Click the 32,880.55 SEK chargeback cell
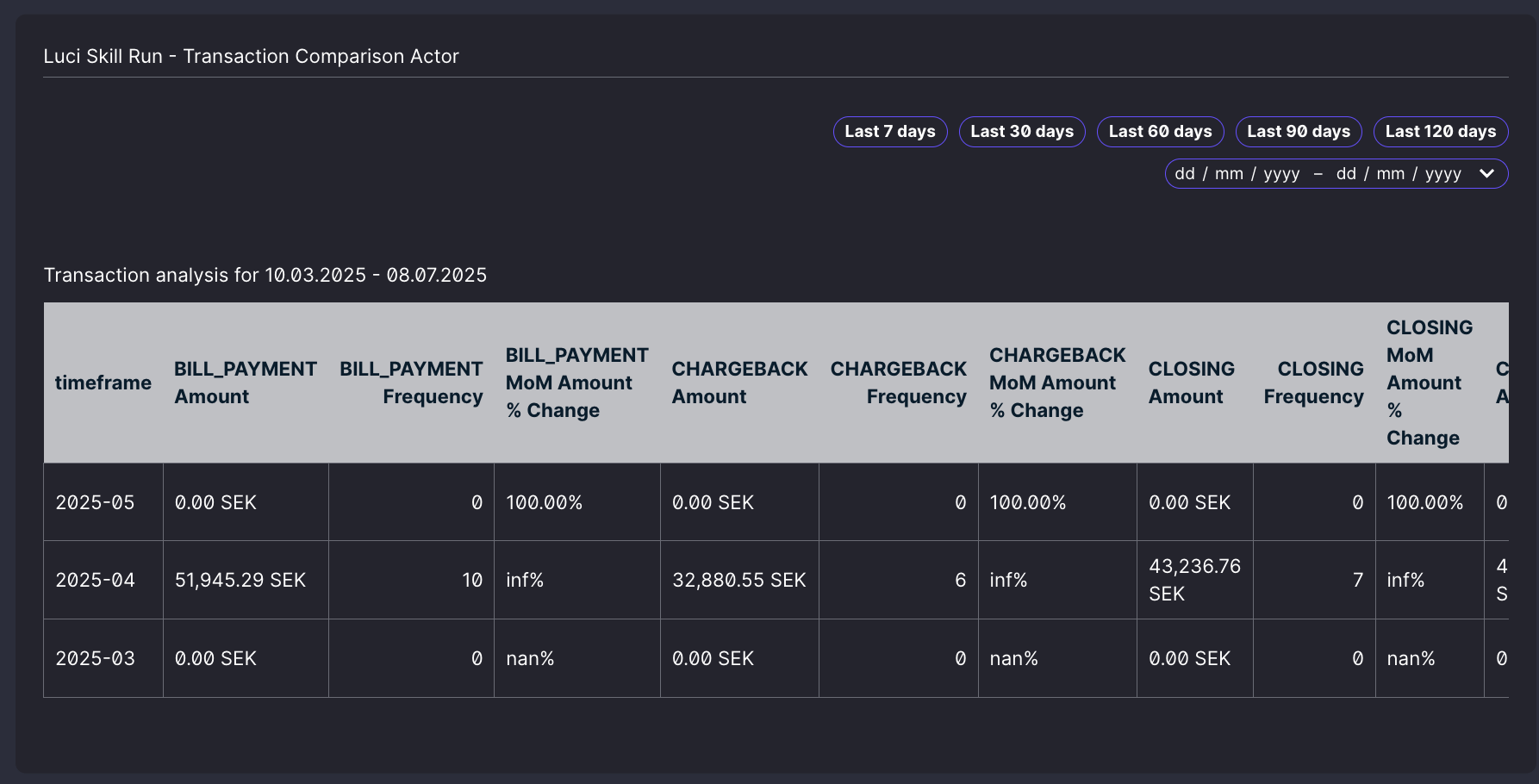 739,580
